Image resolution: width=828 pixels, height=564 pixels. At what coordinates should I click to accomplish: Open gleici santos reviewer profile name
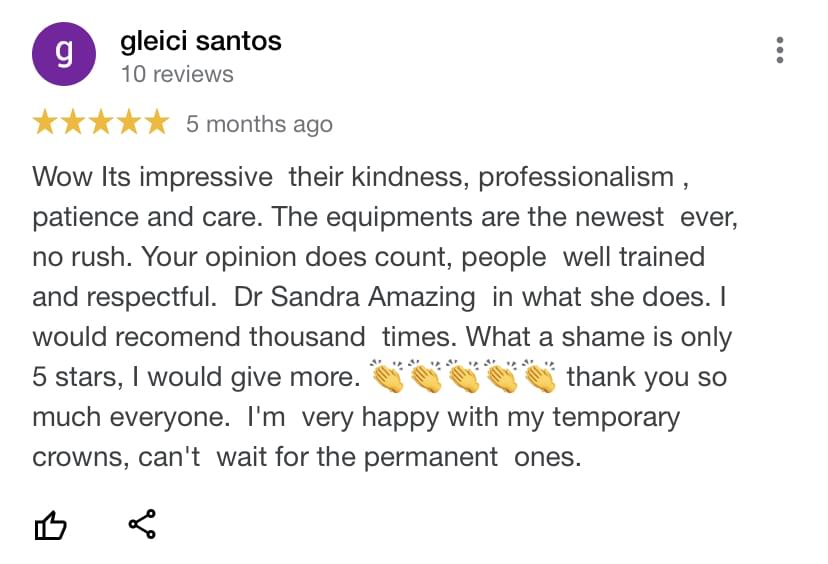pyautogui.click(x=200, y=41)
